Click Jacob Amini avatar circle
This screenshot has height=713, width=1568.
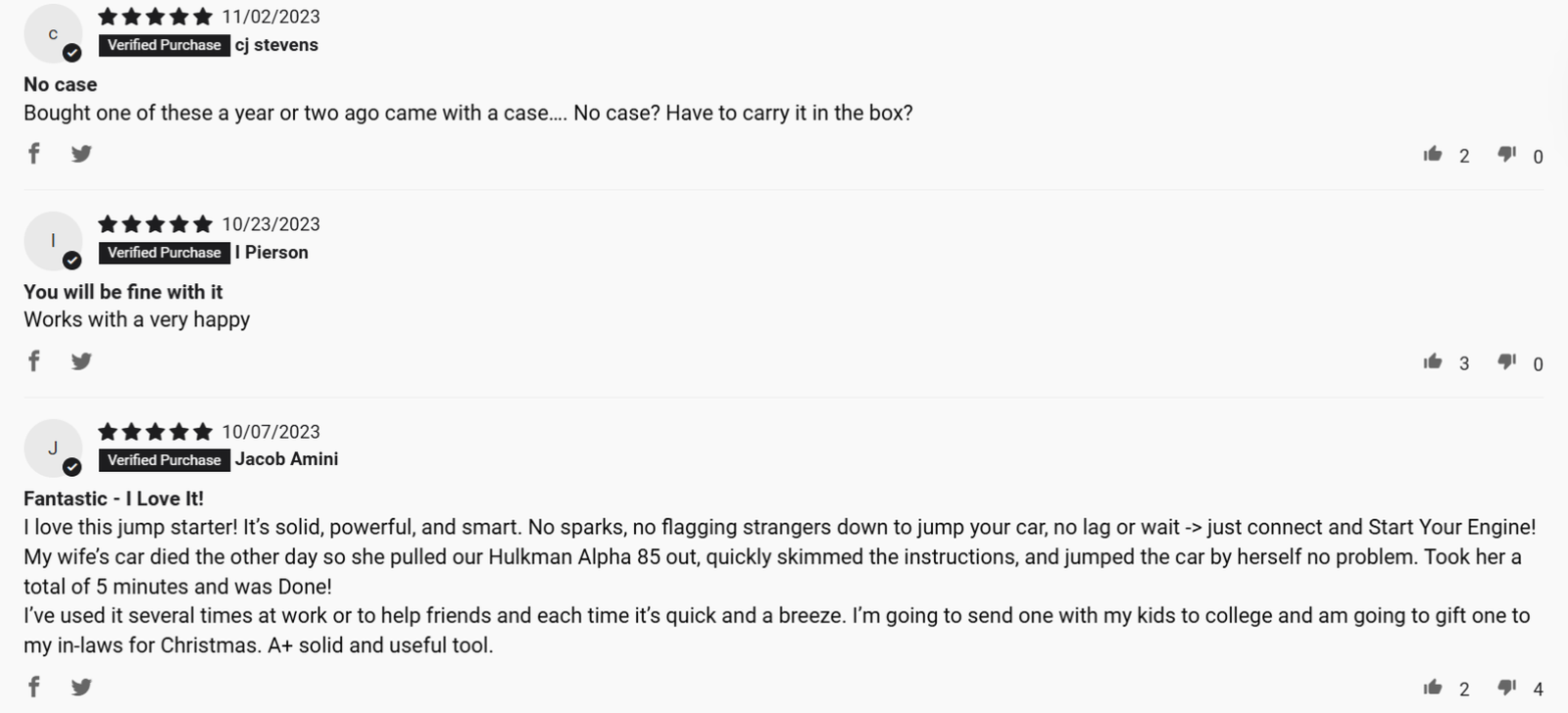(53, 449)
